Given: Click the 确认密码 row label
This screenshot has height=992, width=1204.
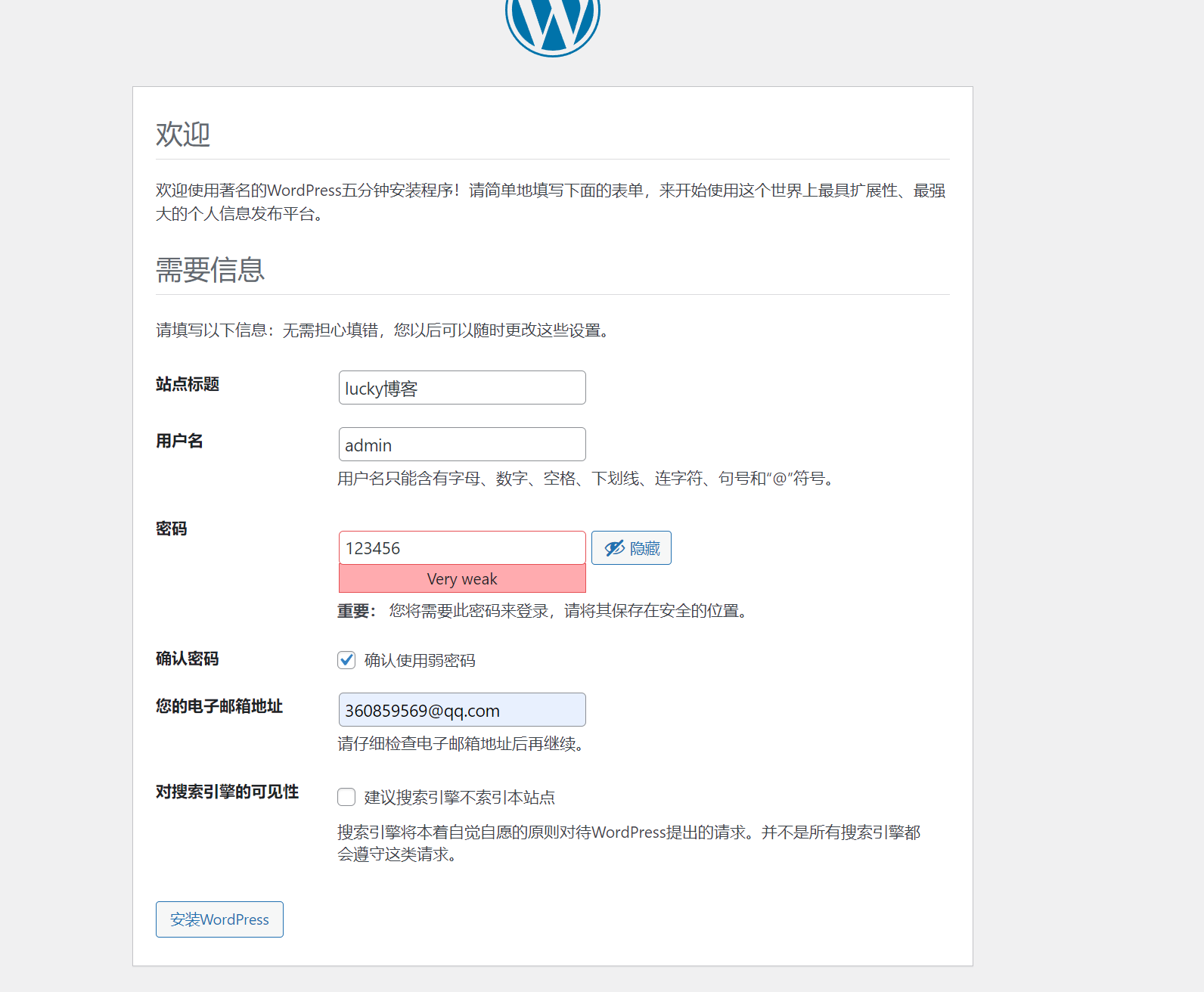Looking at the screenshot, I should pos(188,659).
